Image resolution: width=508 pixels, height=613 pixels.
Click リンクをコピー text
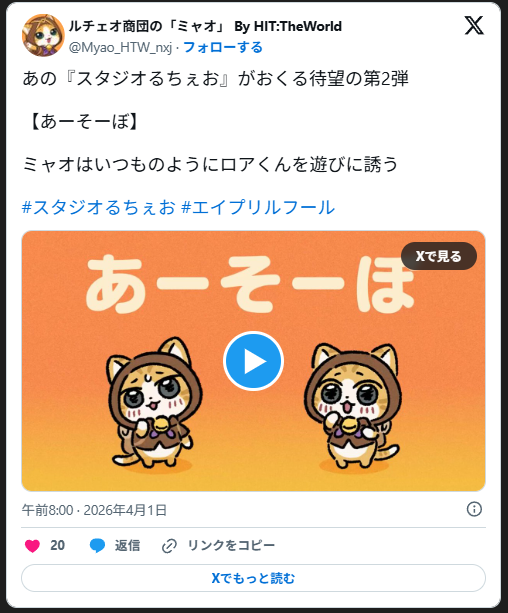[x=232, y=545]
